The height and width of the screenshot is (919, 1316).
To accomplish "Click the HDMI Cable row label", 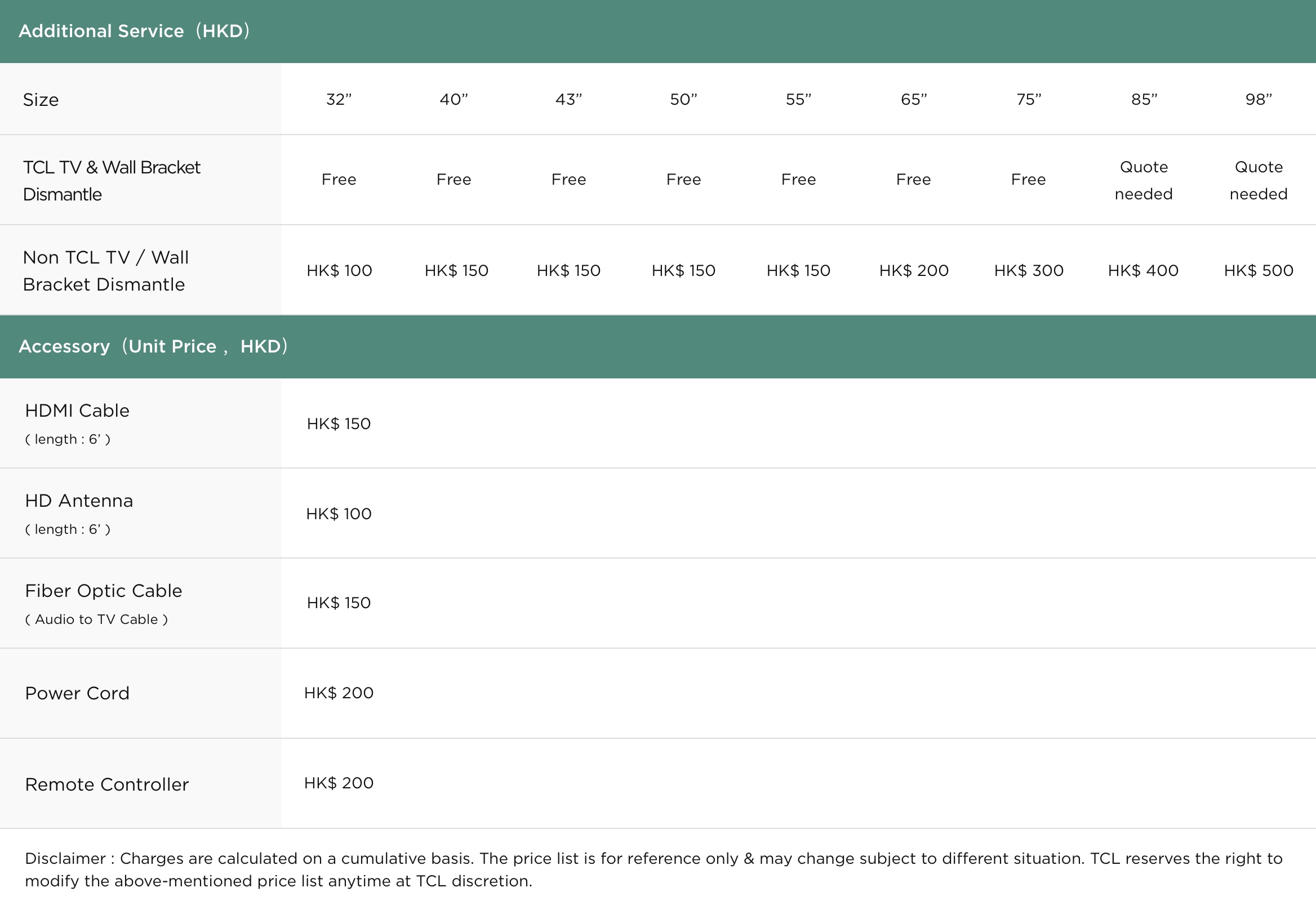I will pos(77,411).
